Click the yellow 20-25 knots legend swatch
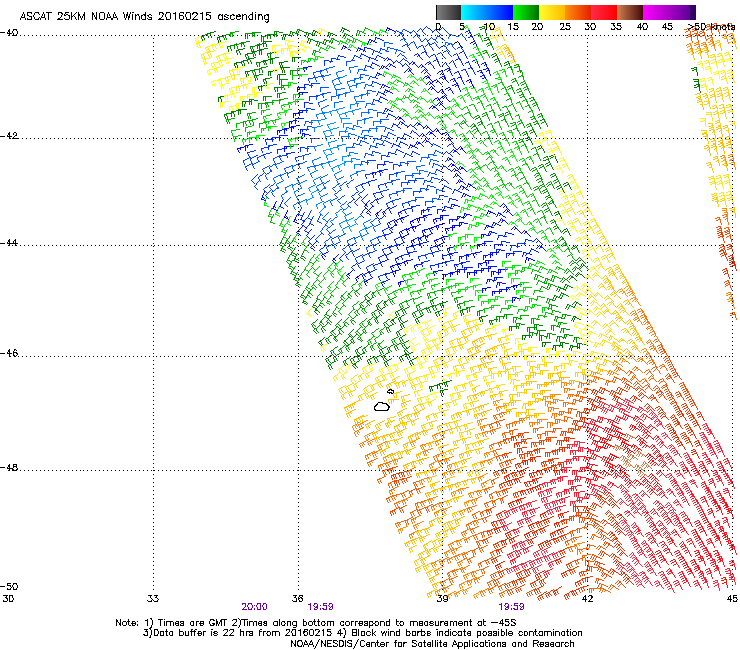 pyautogui.click(x=552, y=12)
